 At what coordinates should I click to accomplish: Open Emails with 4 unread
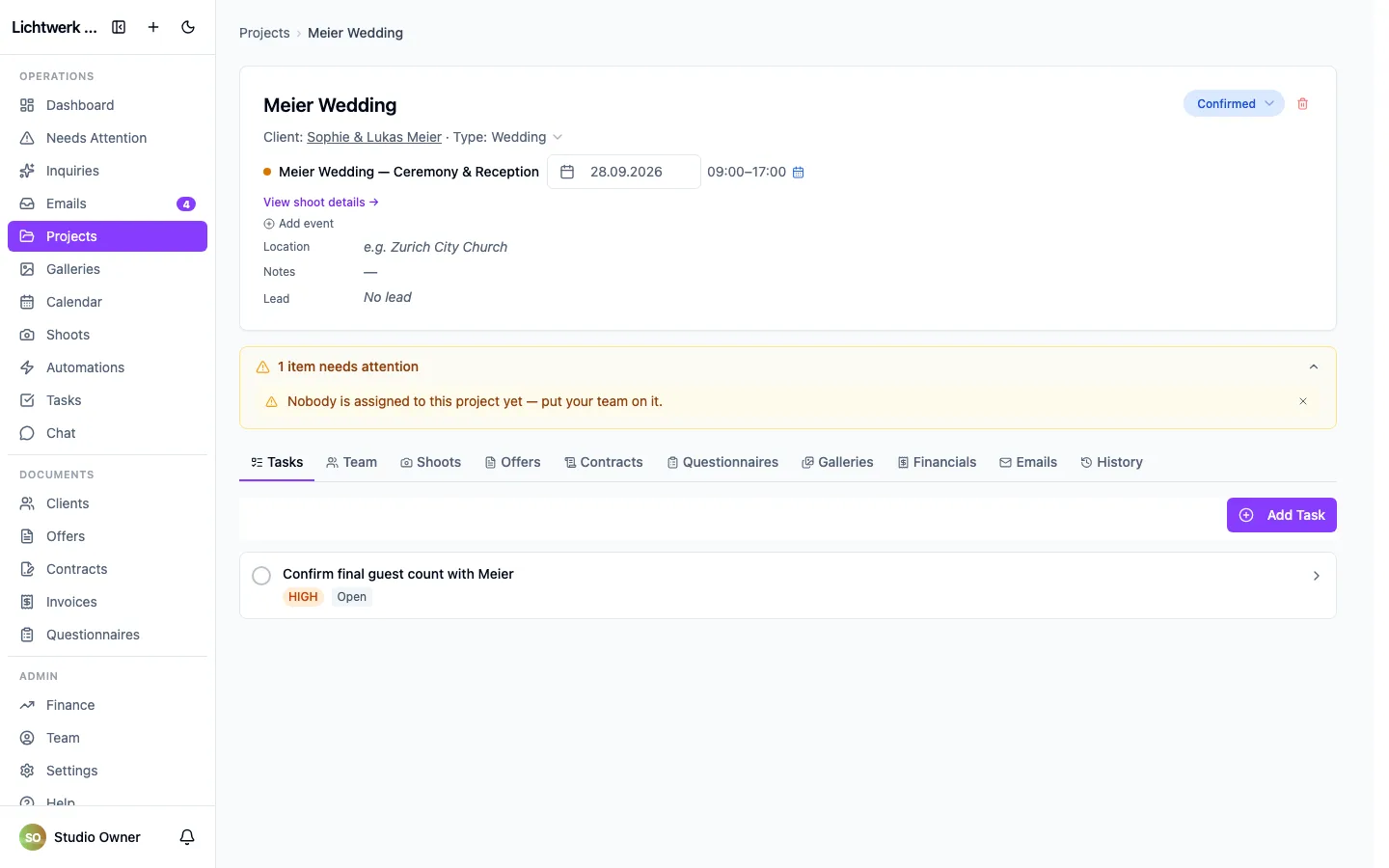click(107, 203)
